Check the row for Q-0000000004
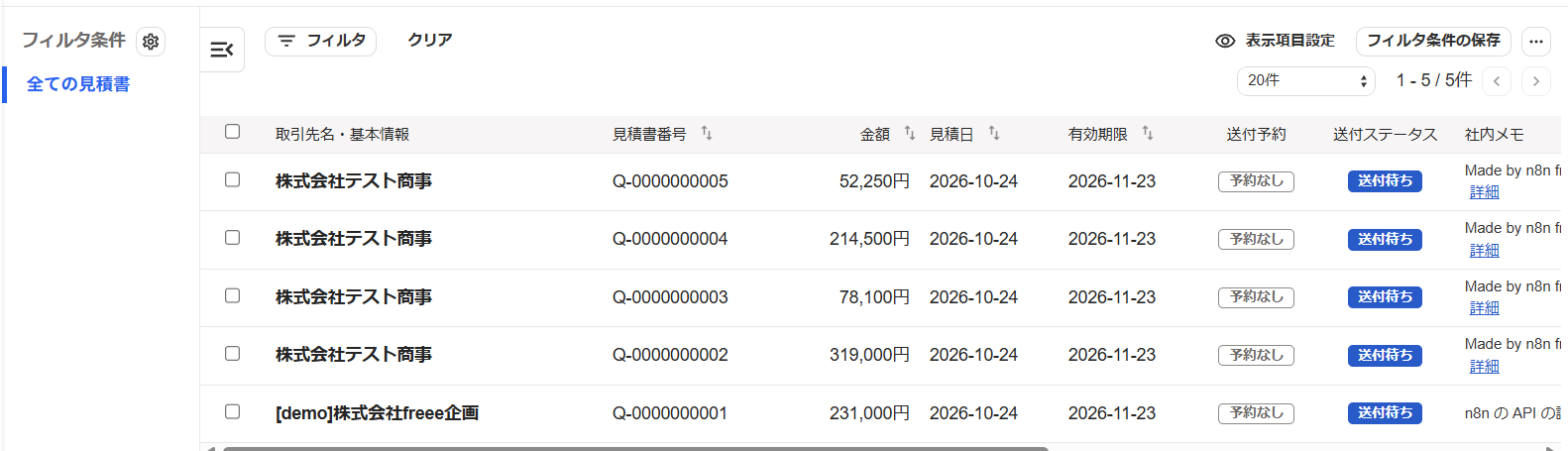The width and height of the screenshot is (1568, 451). [232, 238]
